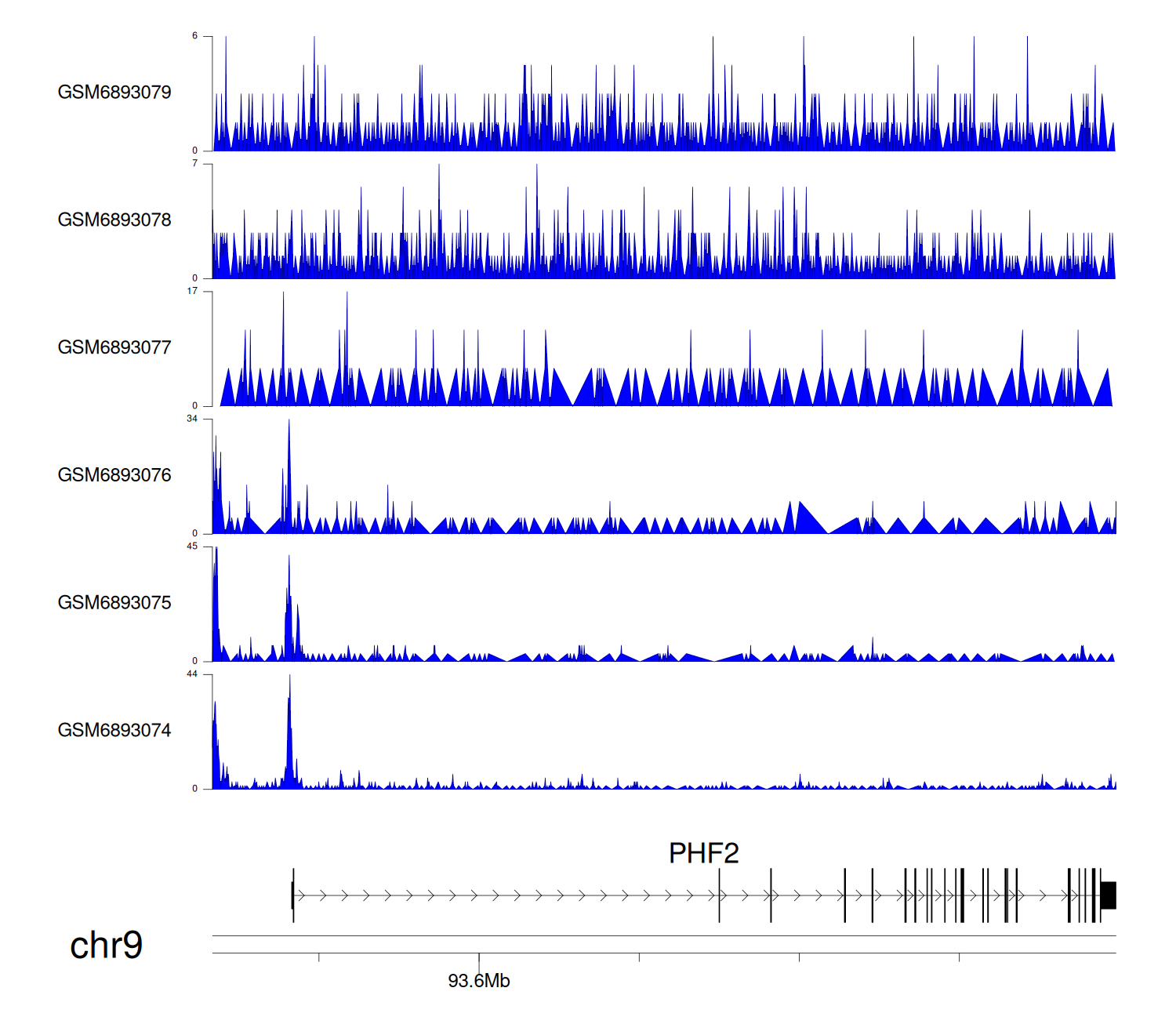Select the chr9 chromosome label
The height and width of the screenshot is (1035, 1176).
point(106,946)
